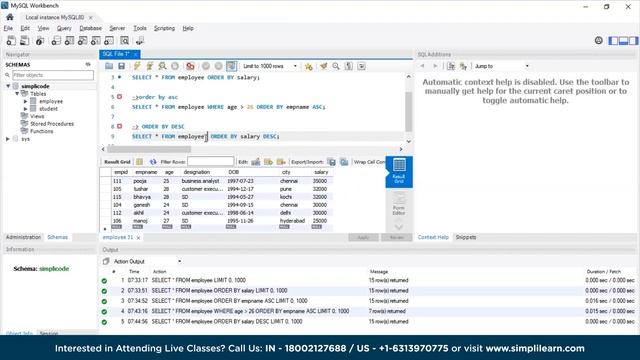The height and width of the screenshot is (360, 640).
Task: Click the create new view icon
Action: click(82, 41)
